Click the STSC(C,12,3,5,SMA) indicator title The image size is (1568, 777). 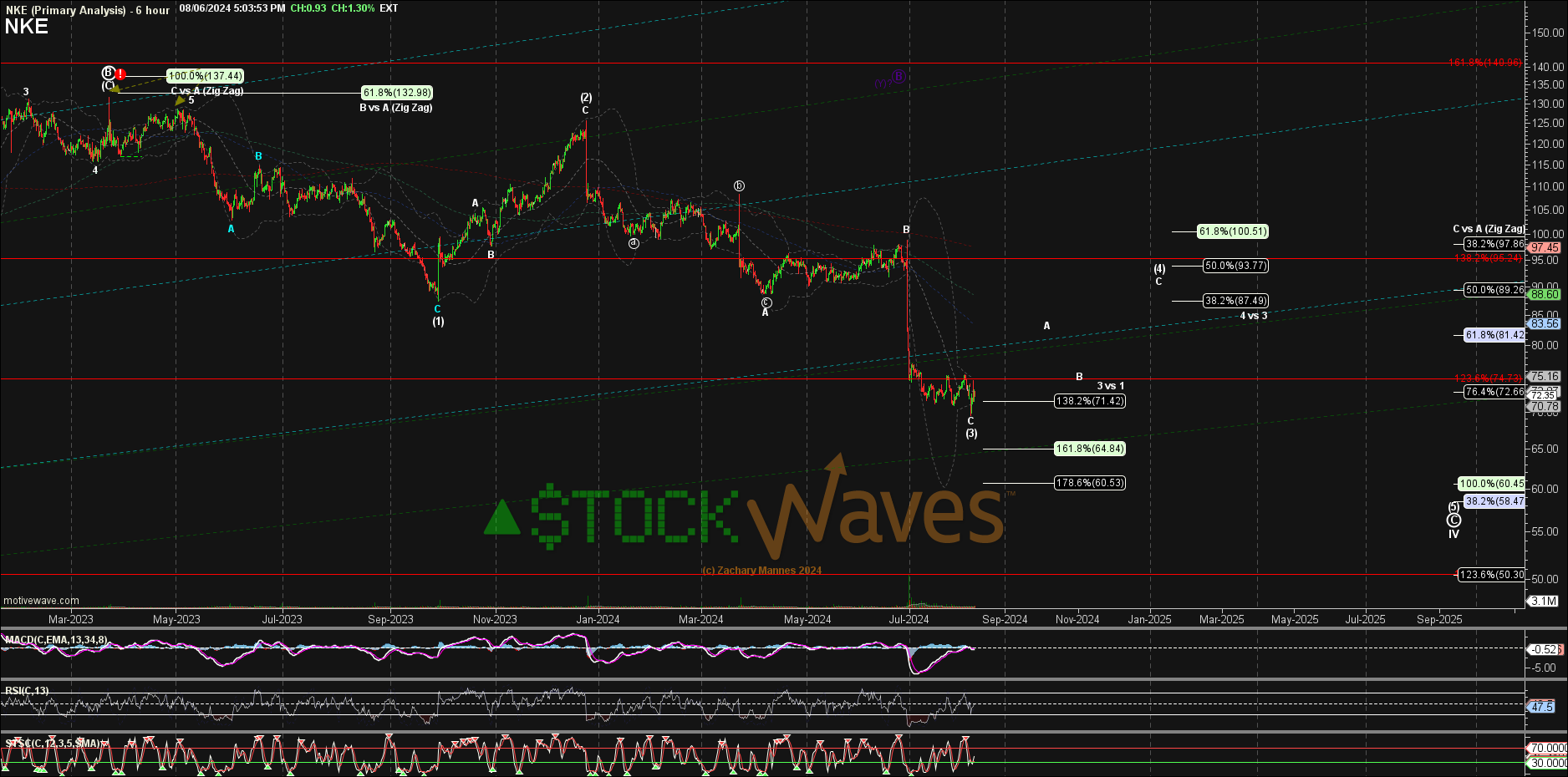pyautogui.click(x=53, y=743)
